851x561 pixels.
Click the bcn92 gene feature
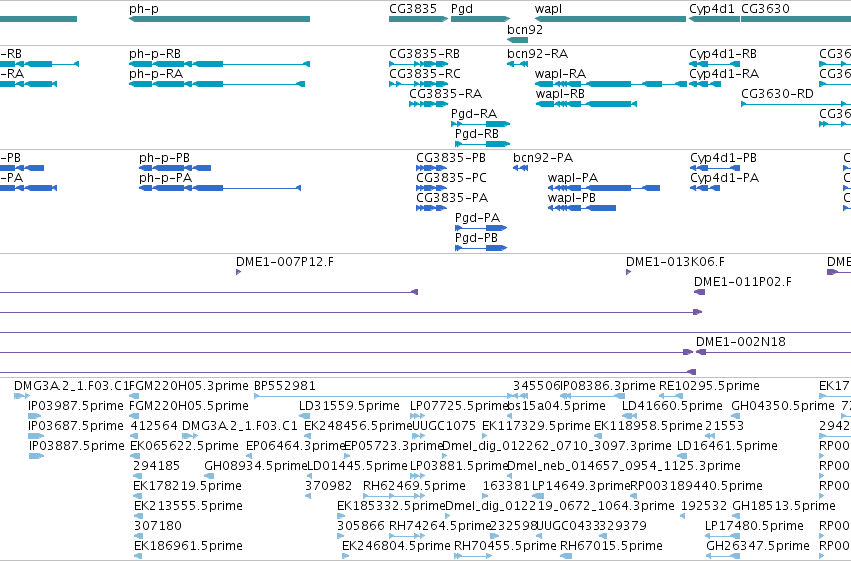517,40
